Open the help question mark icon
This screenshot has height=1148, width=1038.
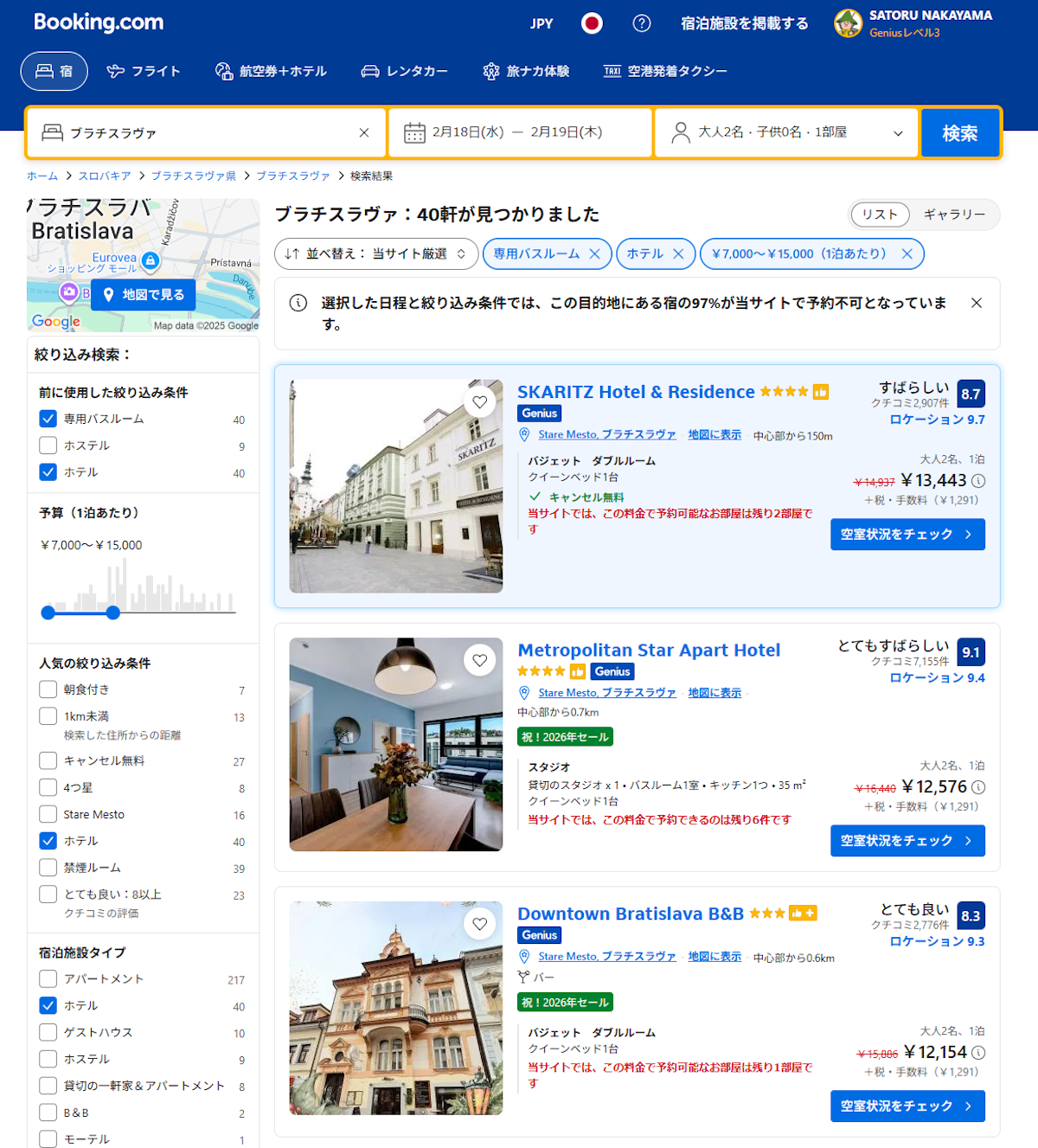(x=642, y=23)
